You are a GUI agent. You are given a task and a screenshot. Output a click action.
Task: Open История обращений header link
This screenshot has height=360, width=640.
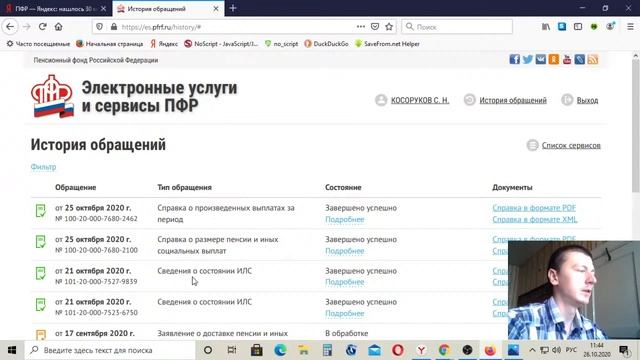[x=513, y=100]
